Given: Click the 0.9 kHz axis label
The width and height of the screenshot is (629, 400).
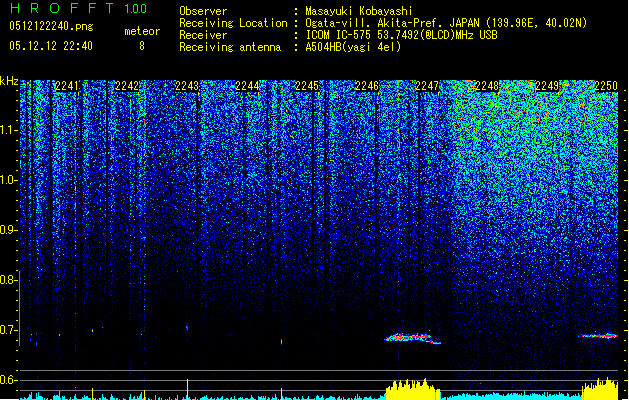Looking at the screenshot, I should coord(9,230).
